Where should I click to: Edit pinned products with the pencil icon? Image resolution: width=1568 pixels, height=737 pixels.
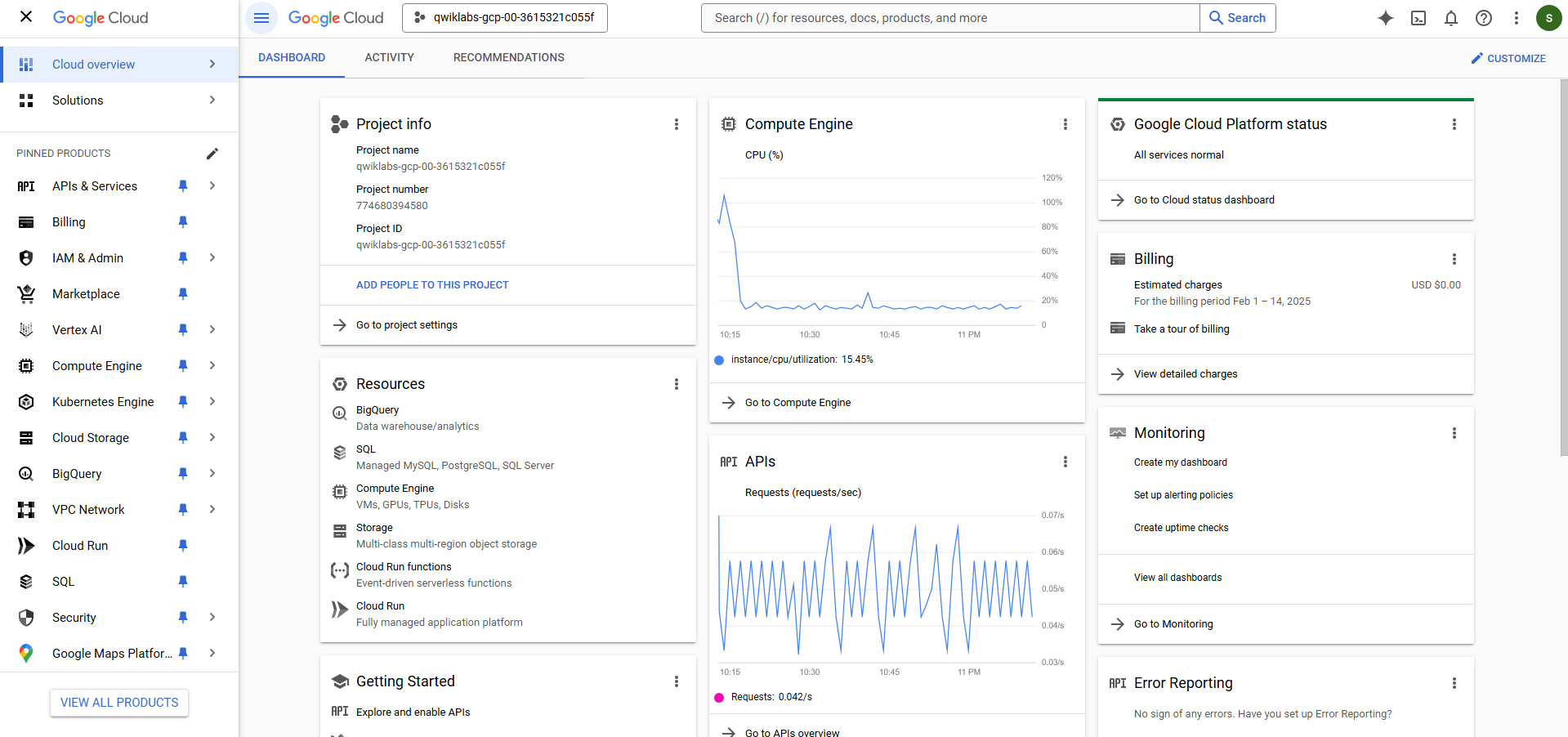212,154
